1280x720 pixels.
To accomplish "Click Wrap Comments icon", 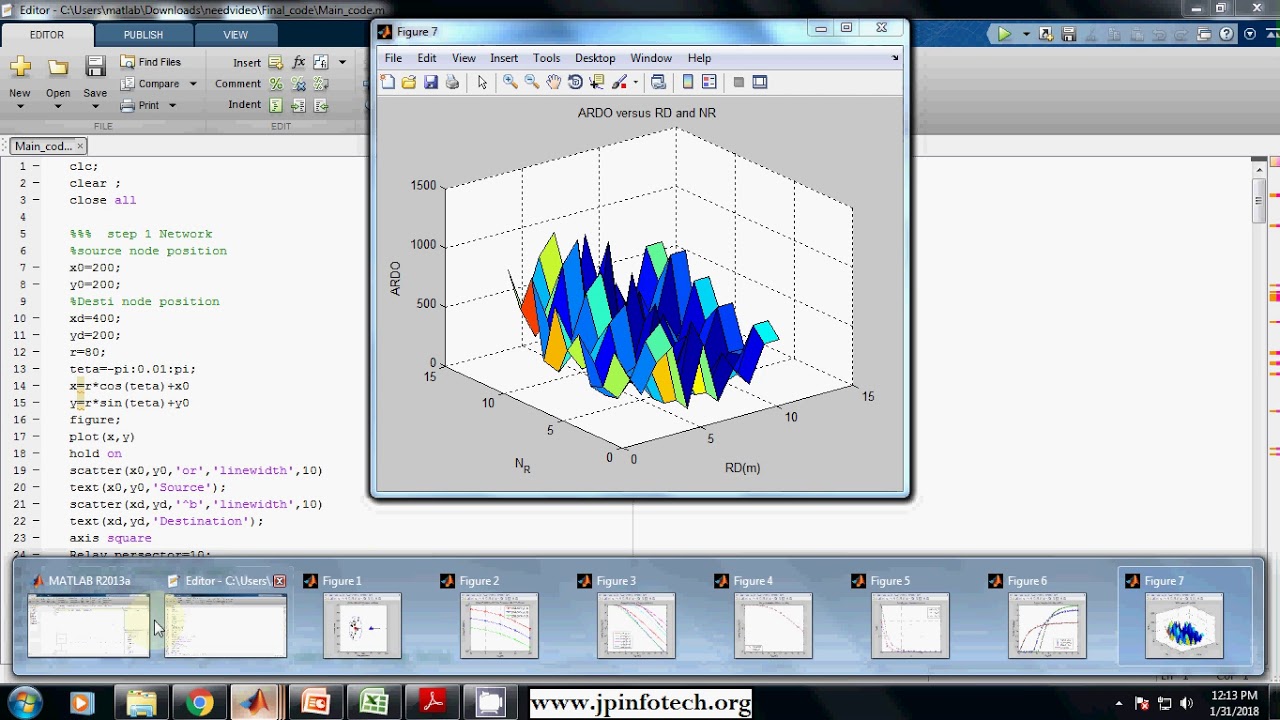I will [x=320, y=84].
